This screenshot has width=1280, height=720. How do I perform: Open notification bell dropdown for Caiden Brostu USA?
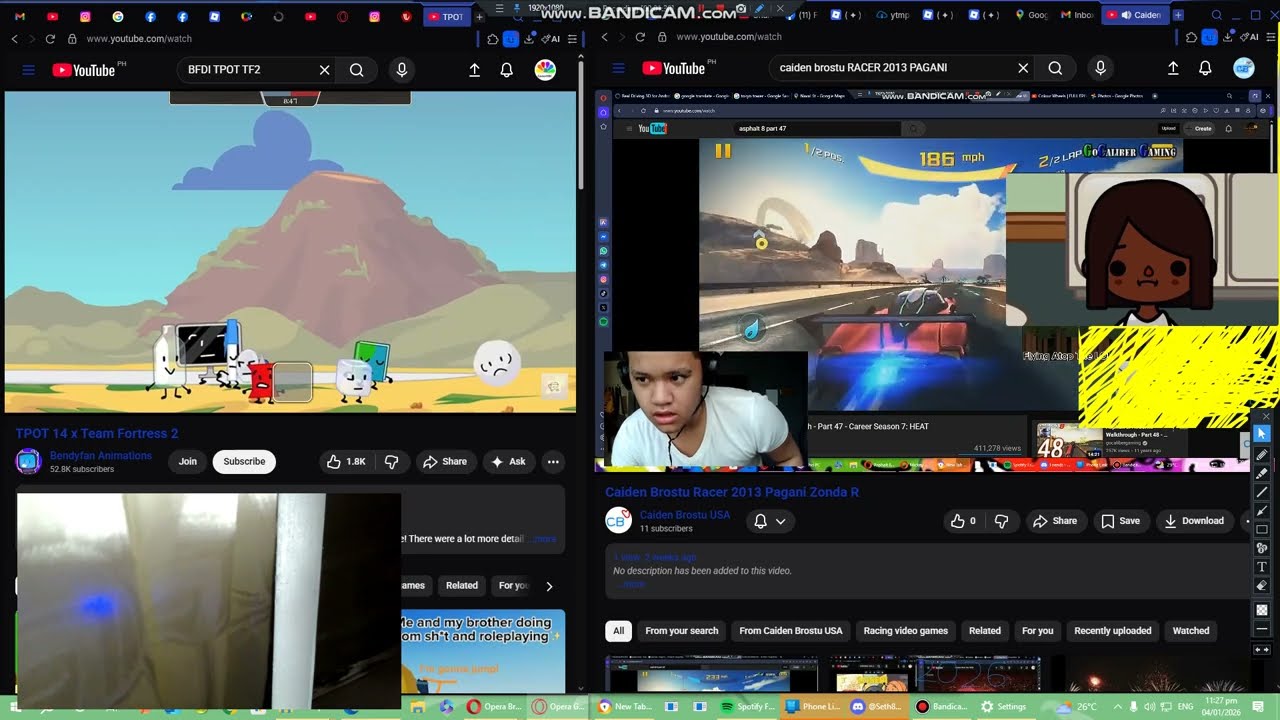(768, 521)
